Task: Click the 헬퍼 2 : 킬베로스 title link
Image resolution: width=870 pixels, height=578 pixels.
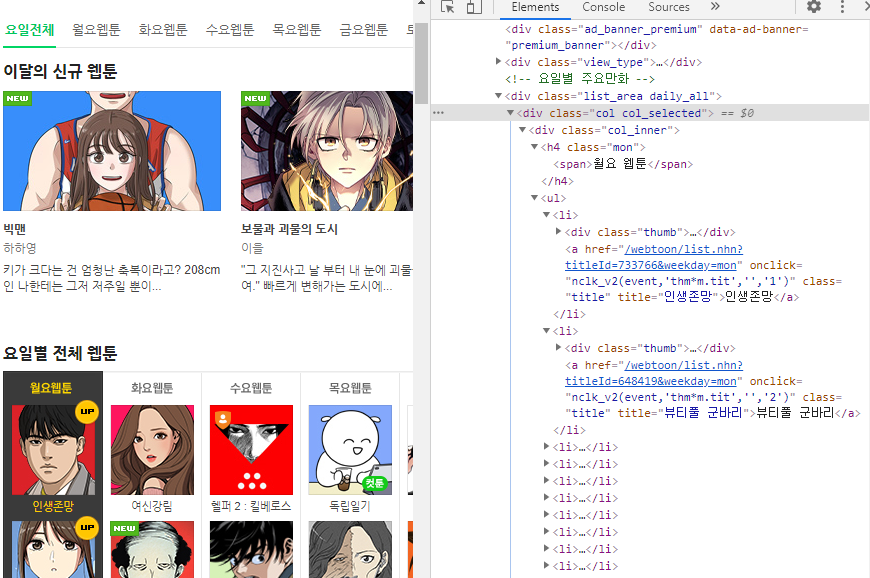Action: (x=251, y=506)
